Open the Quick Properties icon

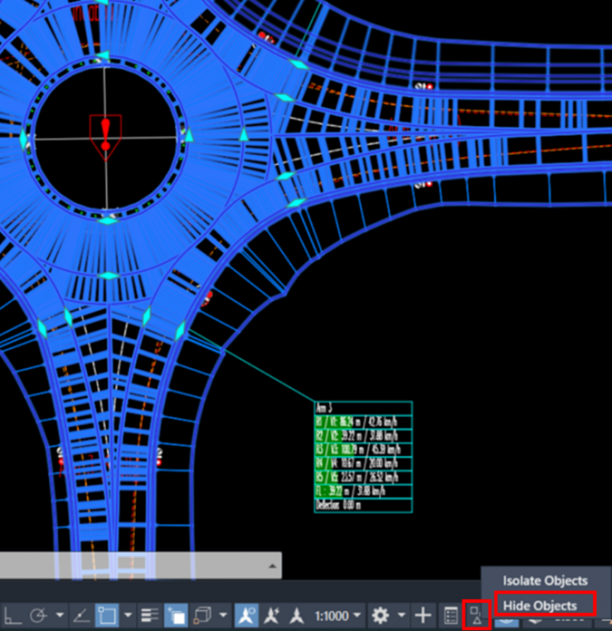tap(451, 615)
